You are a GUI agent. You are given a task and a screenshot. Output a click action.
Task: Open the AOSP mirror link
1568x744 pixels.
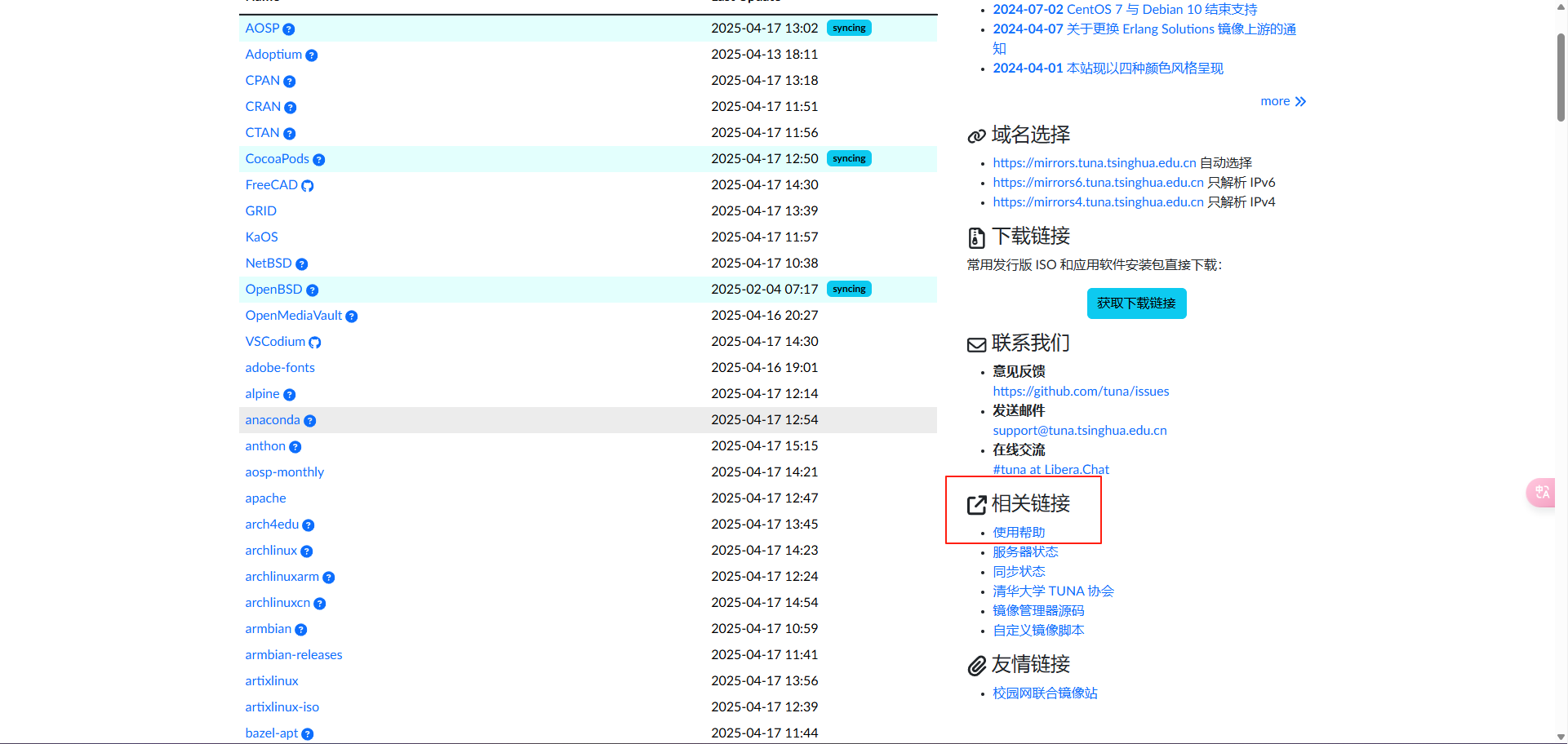coord(262,28)
